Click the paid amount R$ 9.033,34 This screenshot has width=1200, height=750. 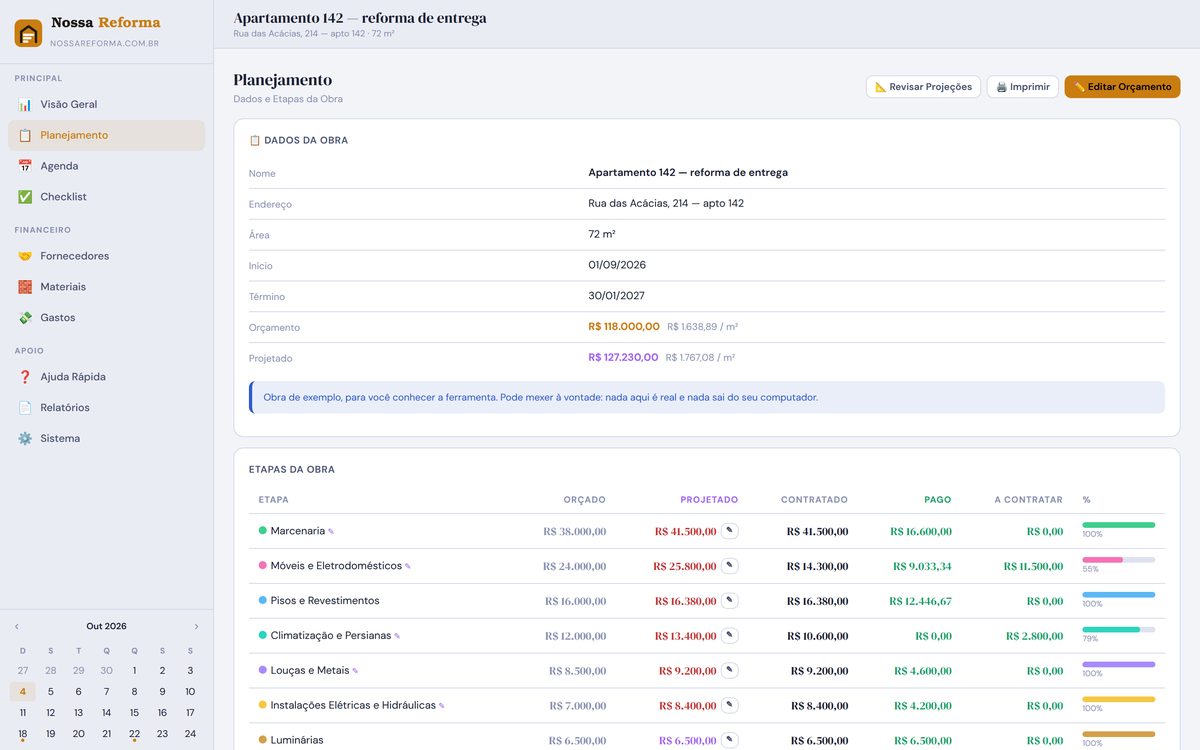point(922,567)
